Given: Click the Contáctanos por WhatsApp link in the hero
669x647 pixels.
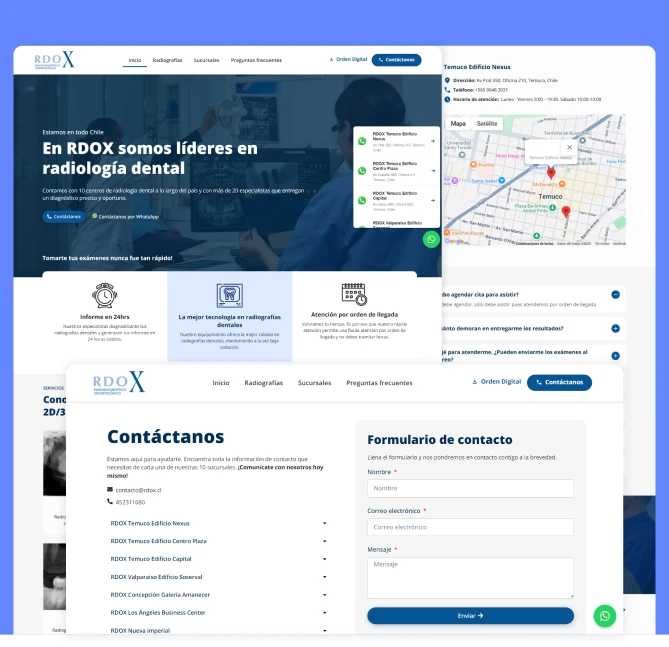Looking at the screenshot, I should pyautogui.click(x=126, y=216).
